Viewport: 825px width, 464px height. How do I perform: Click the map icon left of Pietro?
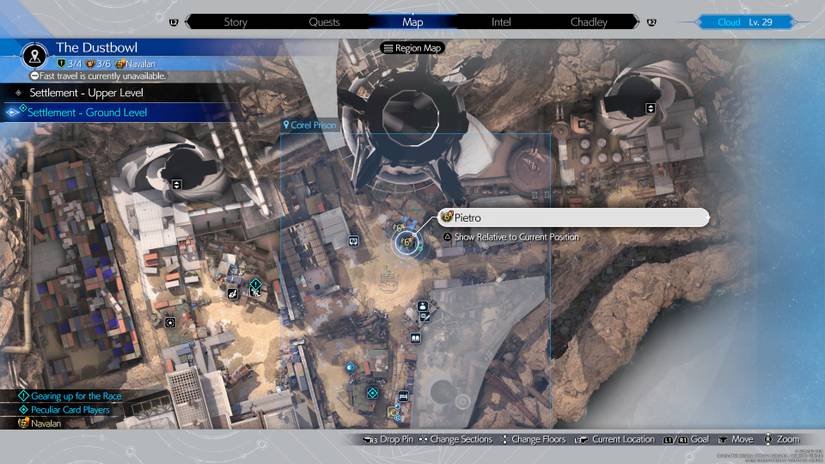pyautogui.click(x=354, y=241)
